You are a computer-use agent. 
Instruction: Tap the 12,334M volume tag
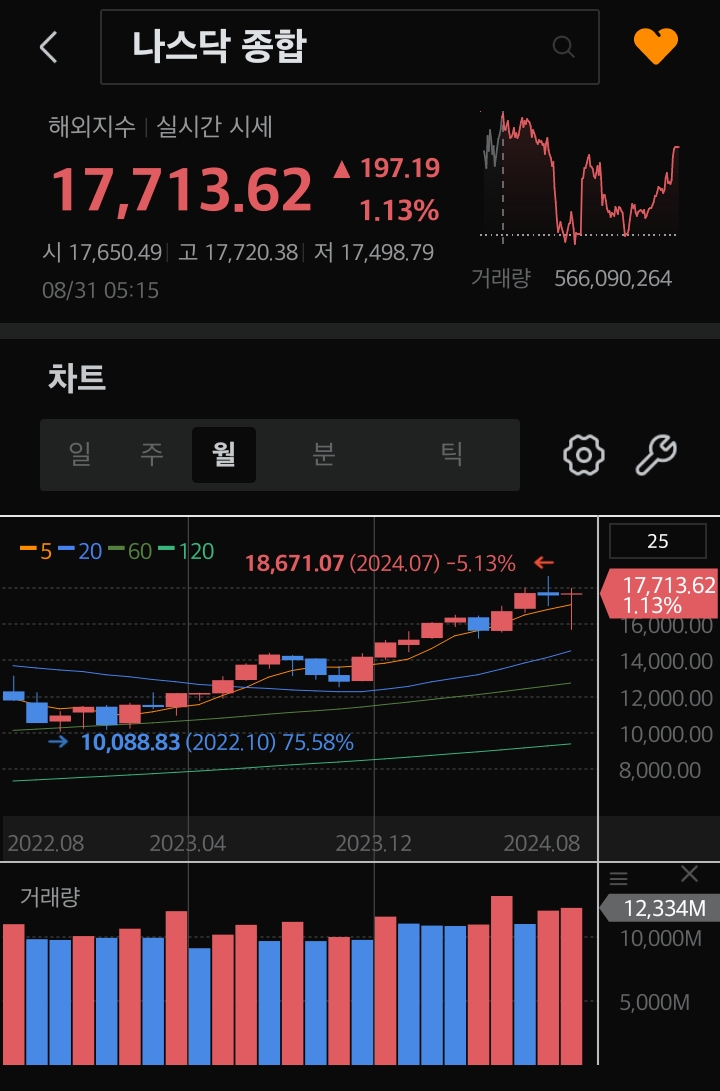pos(659,908)
